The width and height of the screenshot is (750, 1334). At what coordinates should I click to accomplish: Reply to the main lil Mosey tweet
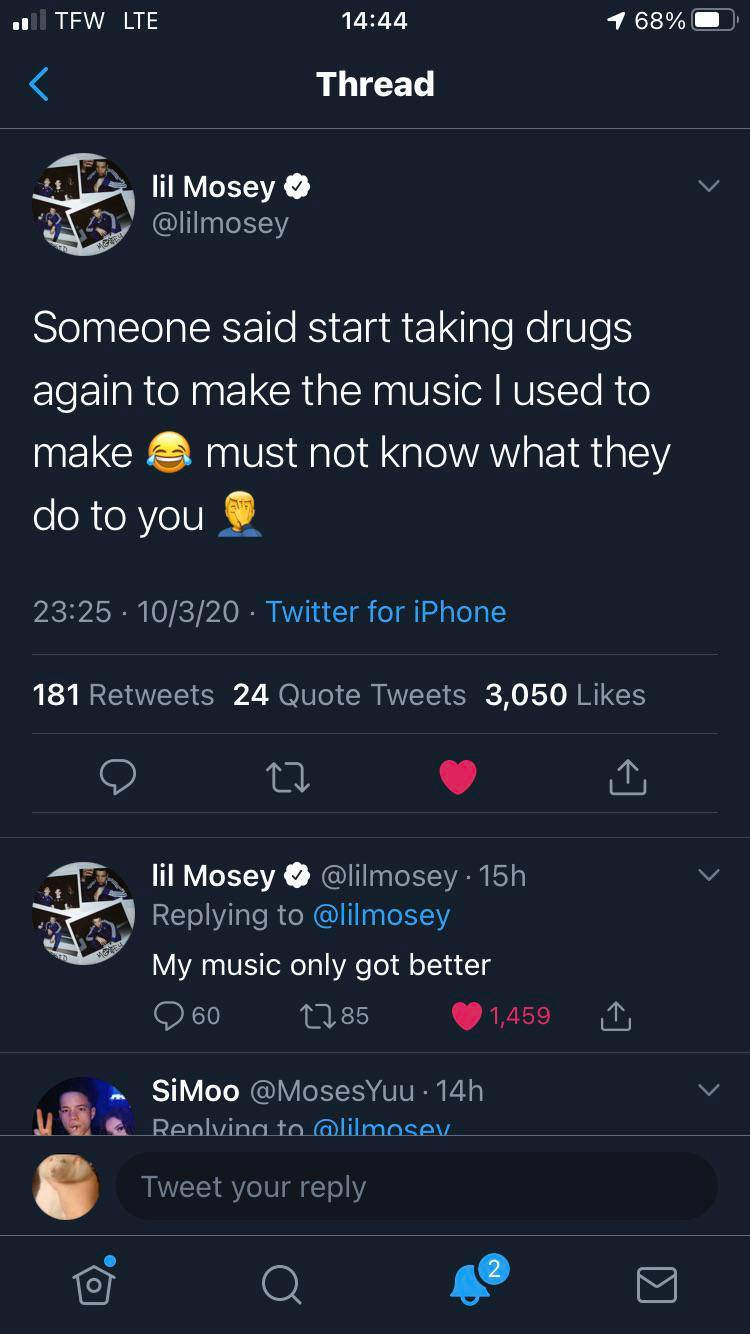point(117,777)
